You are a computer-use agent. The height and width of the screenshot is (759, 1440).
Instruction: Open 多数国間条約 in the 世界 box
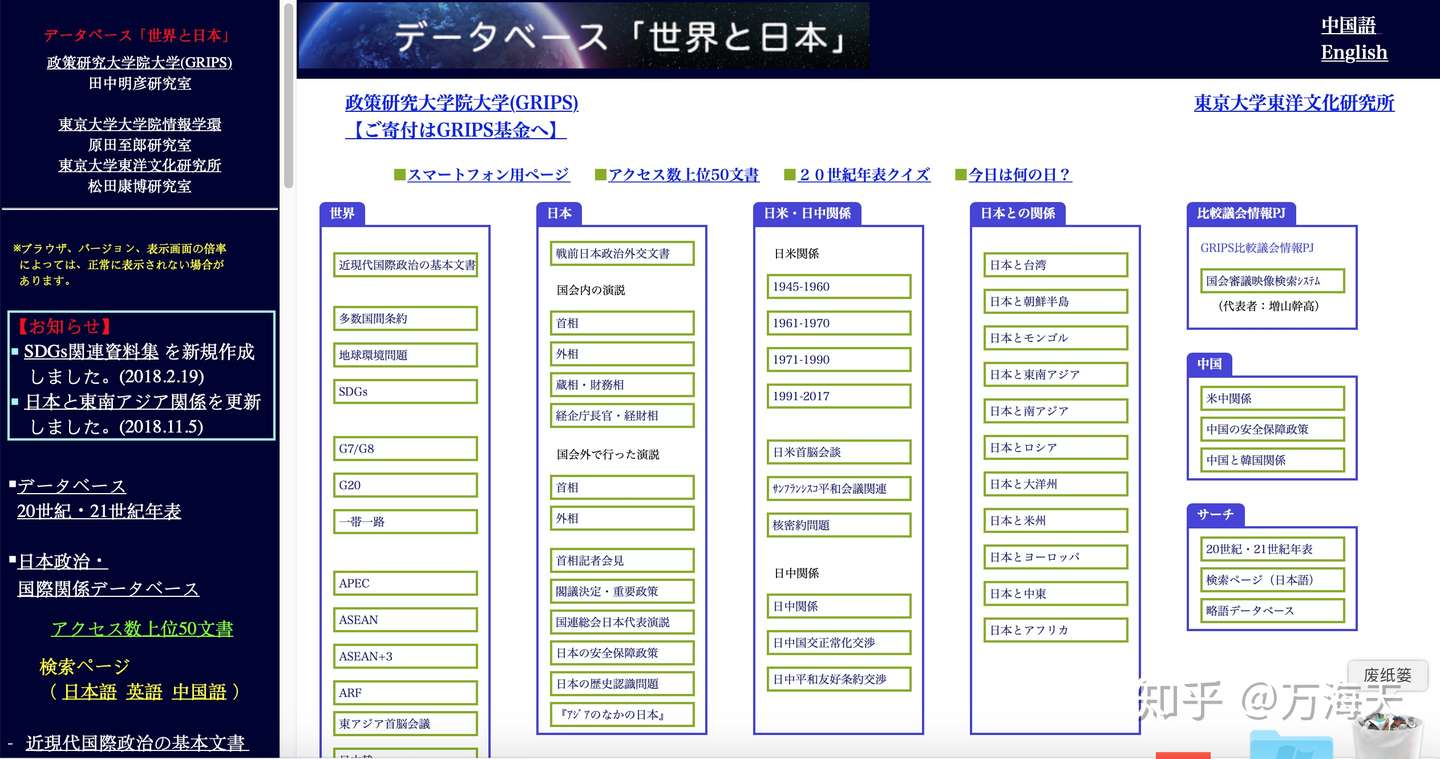click(405, 318)
